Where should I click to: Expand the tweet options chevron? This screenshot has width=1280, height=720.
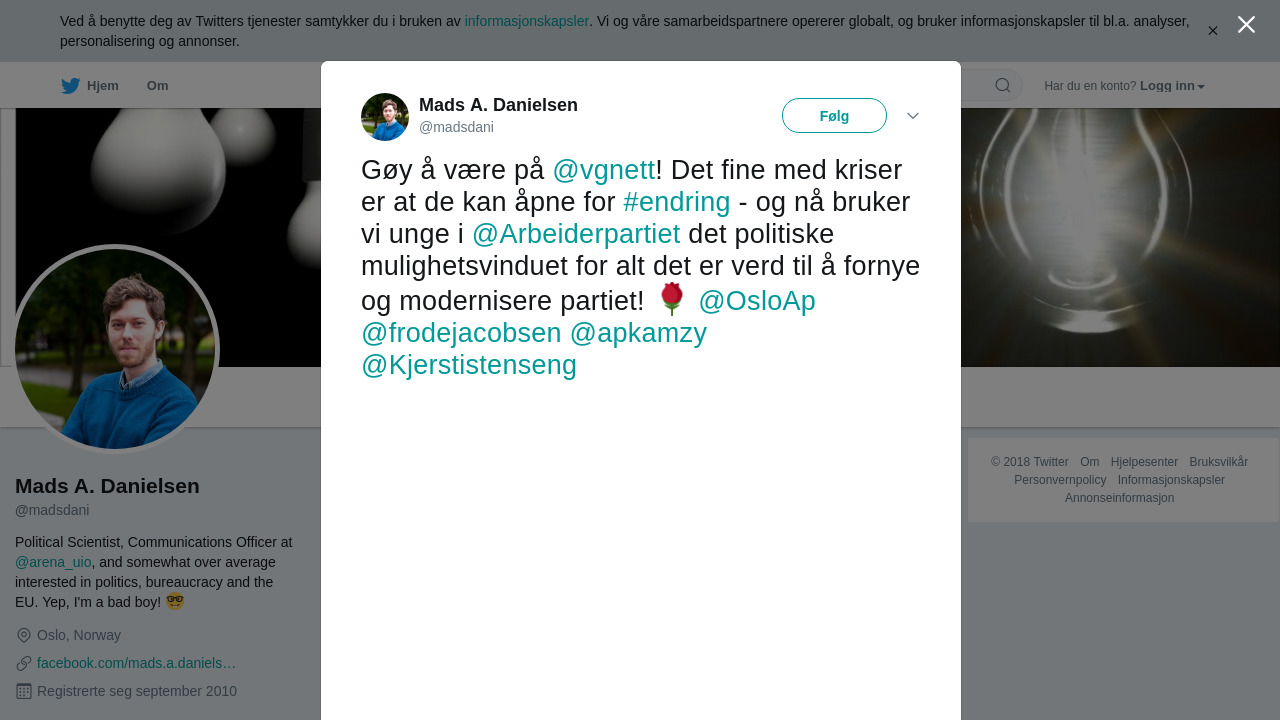tap(913, 116)
